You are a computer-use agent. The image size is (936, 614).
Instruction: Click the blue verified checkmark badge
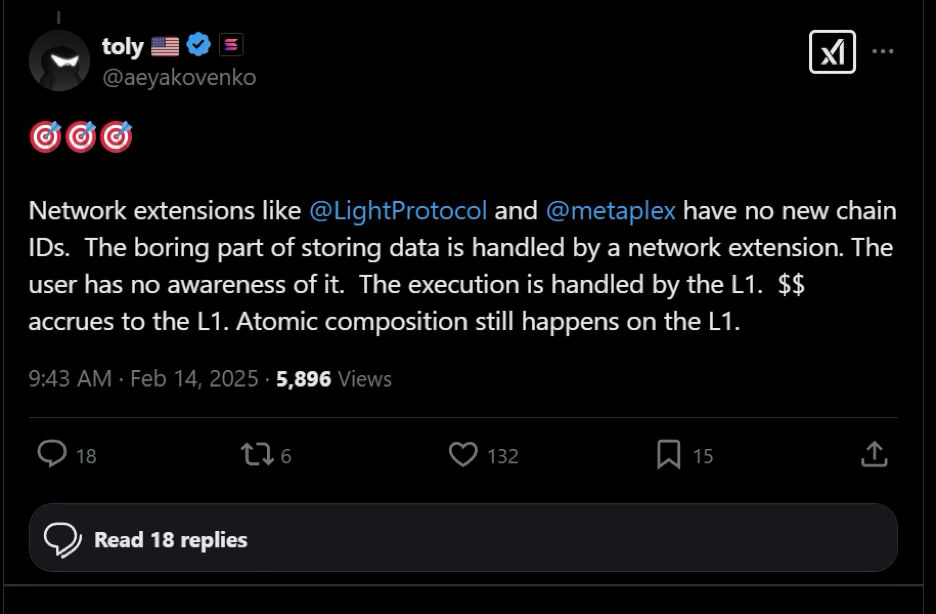pyautogui.click(x=199, y=45)
